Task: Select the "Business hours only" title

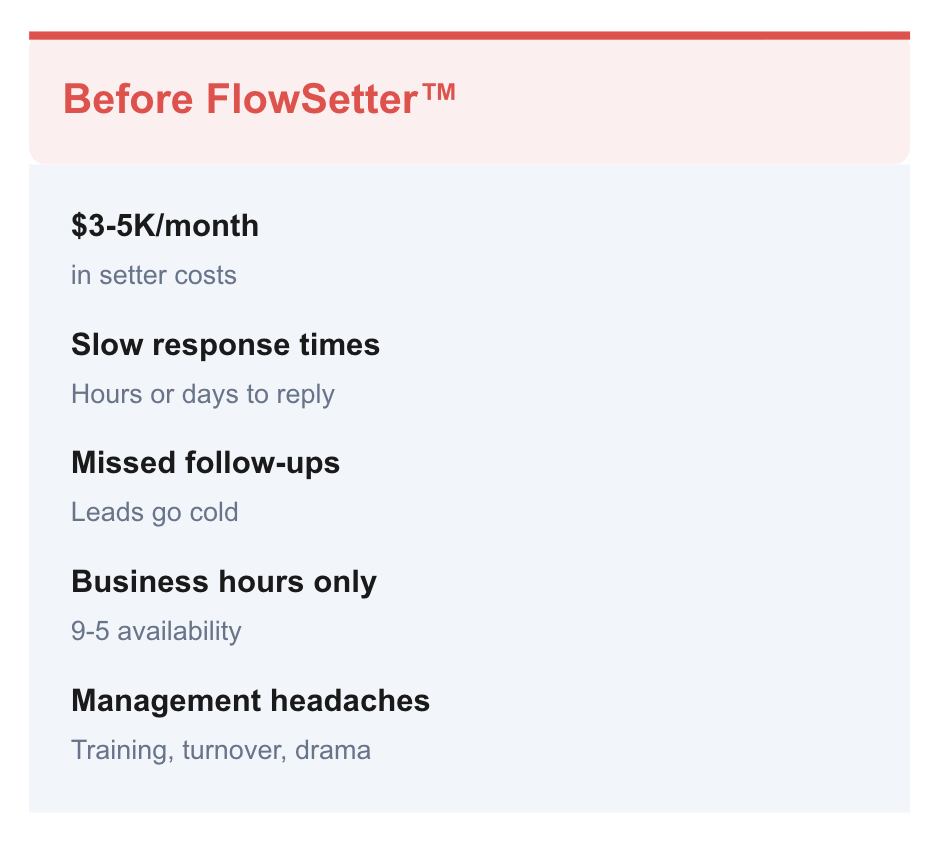Action: pyautogui.click(x=224, y=582)
